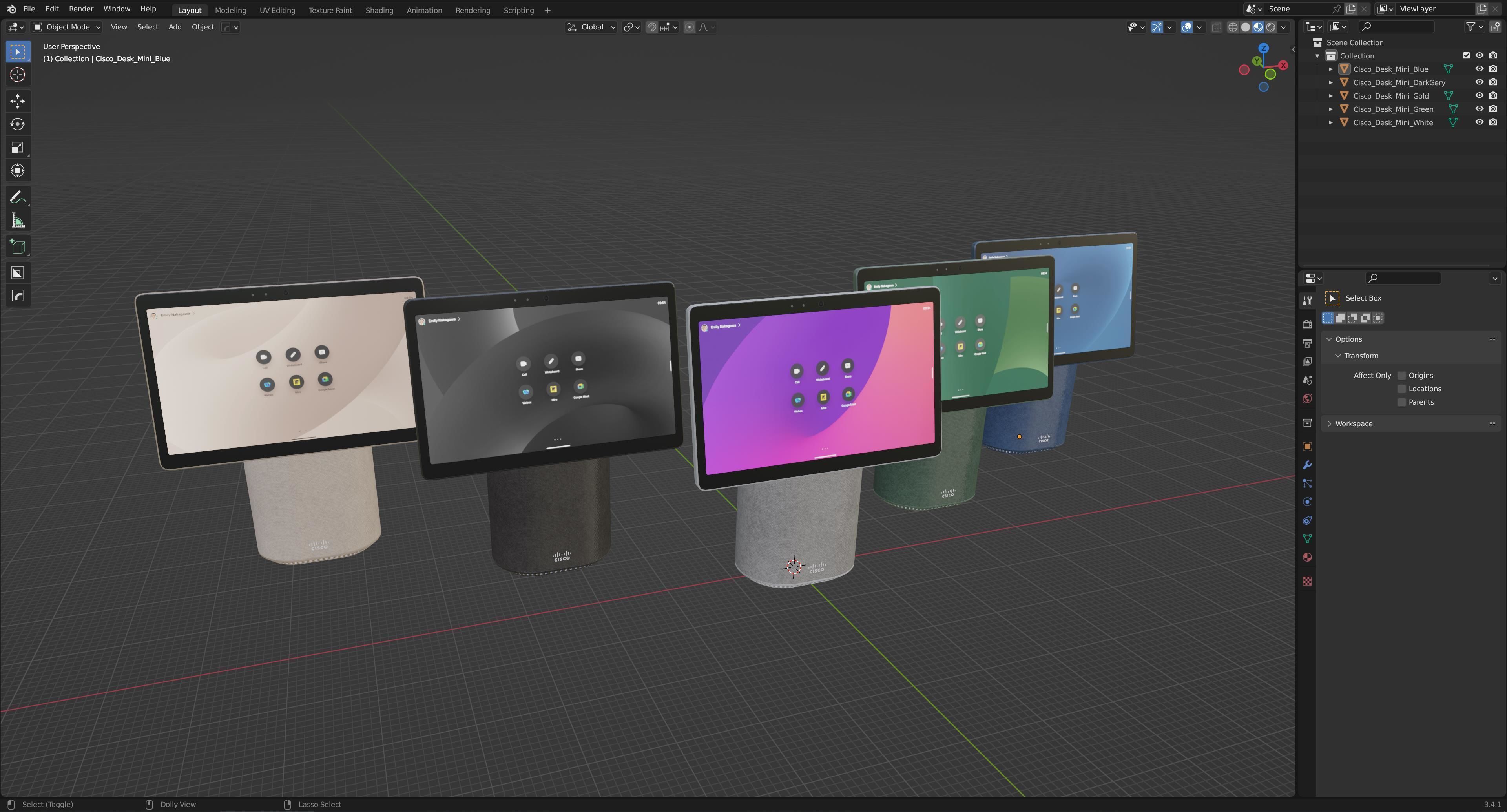Hide Cisco_Desk_Mini_DarkGery in viewport
The image size is (1507, 812).
[1479, 82]
